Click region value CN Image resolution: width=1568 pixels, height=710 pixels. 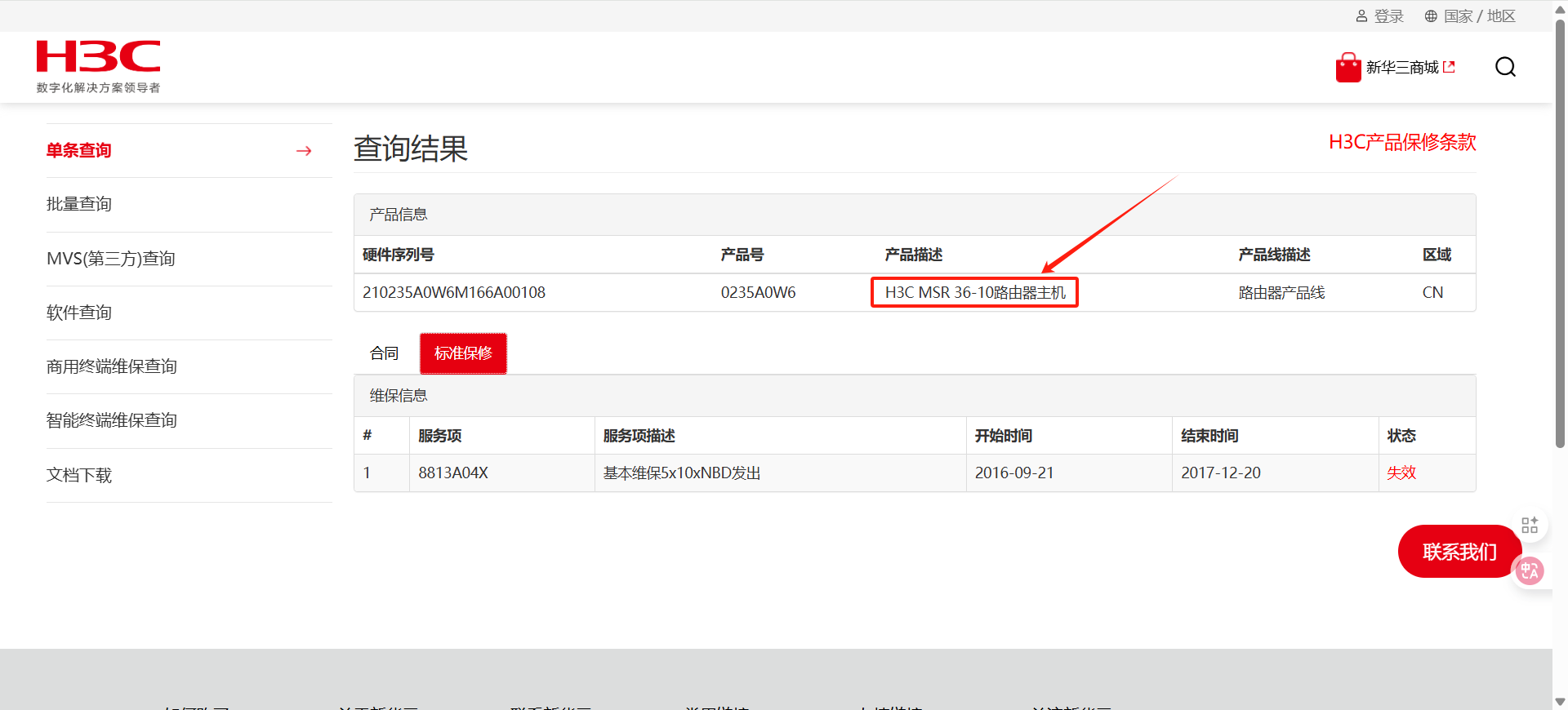tap(1432, 292)
